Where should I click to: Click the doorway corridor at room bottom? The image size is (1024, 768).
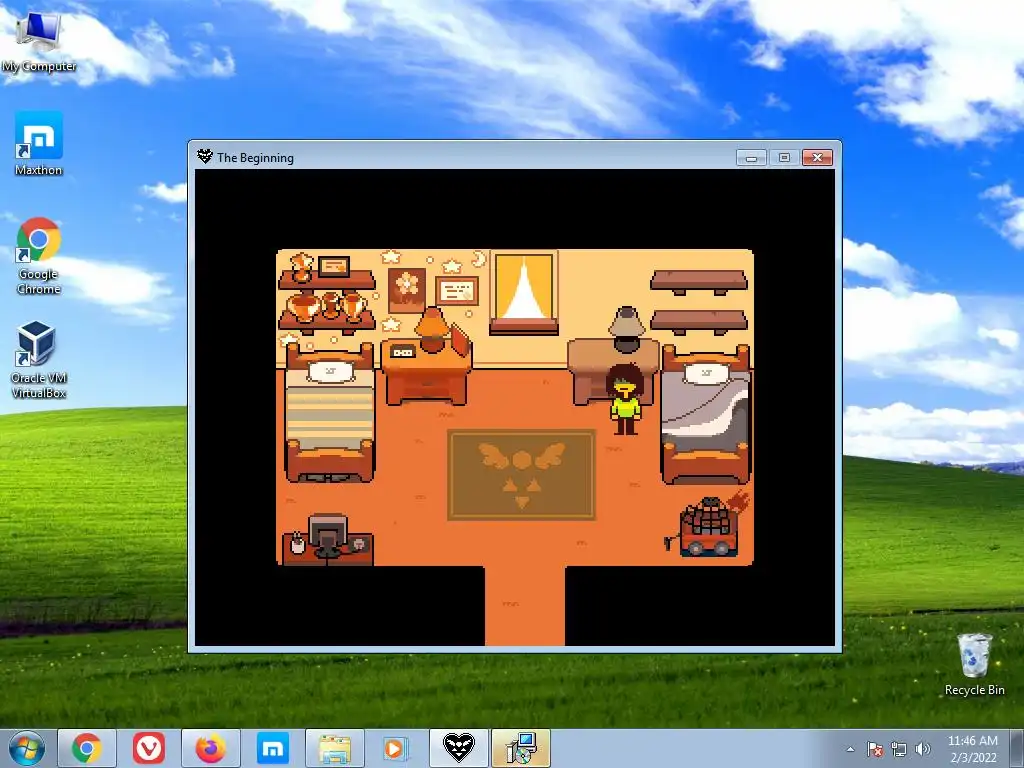tap(524, 605)
